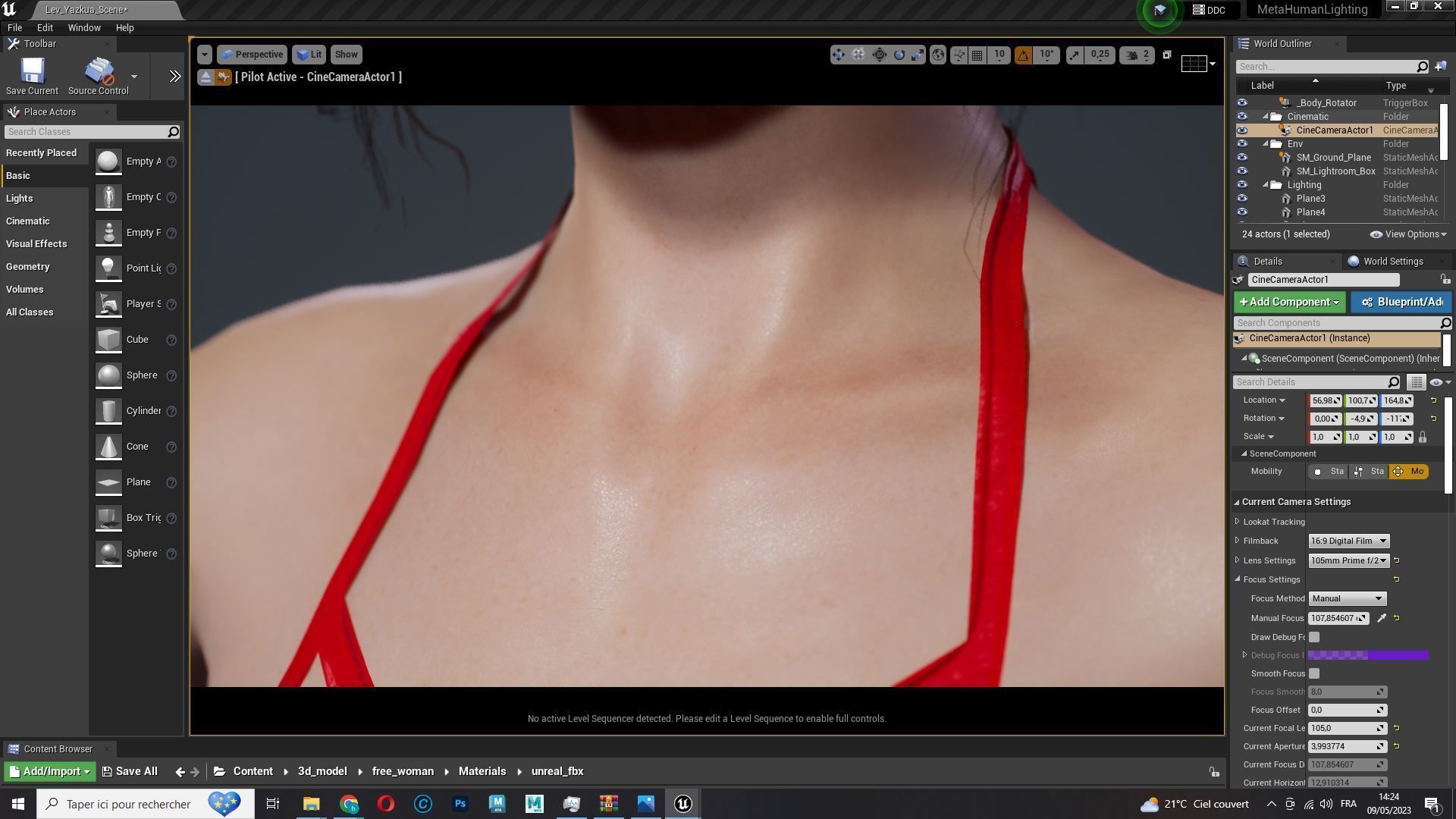Enable Draw Debug Focus Plane checkbox

(1314, 637)
